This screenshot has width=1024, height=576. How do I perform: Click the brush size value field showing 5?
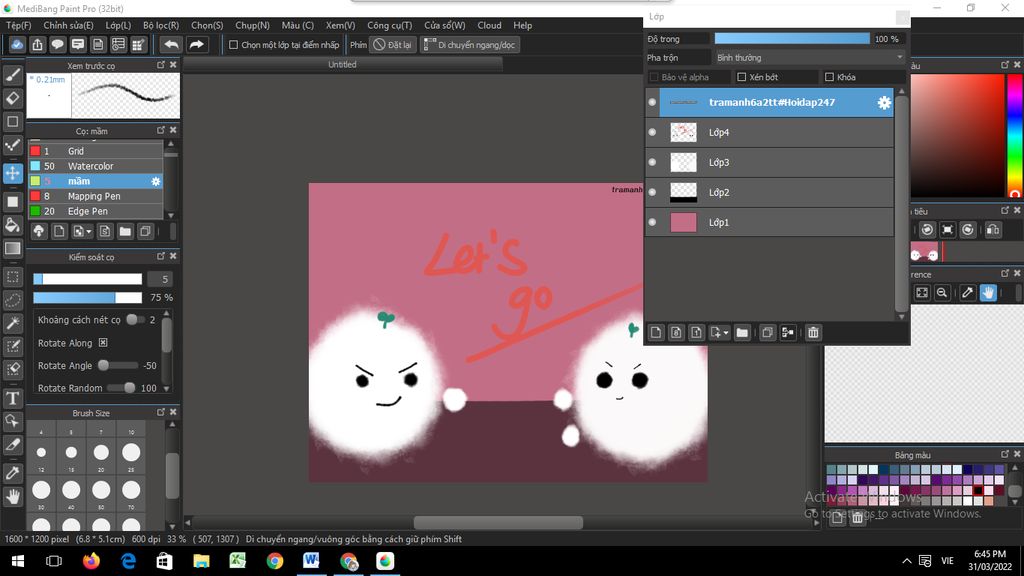click(159, 279)
